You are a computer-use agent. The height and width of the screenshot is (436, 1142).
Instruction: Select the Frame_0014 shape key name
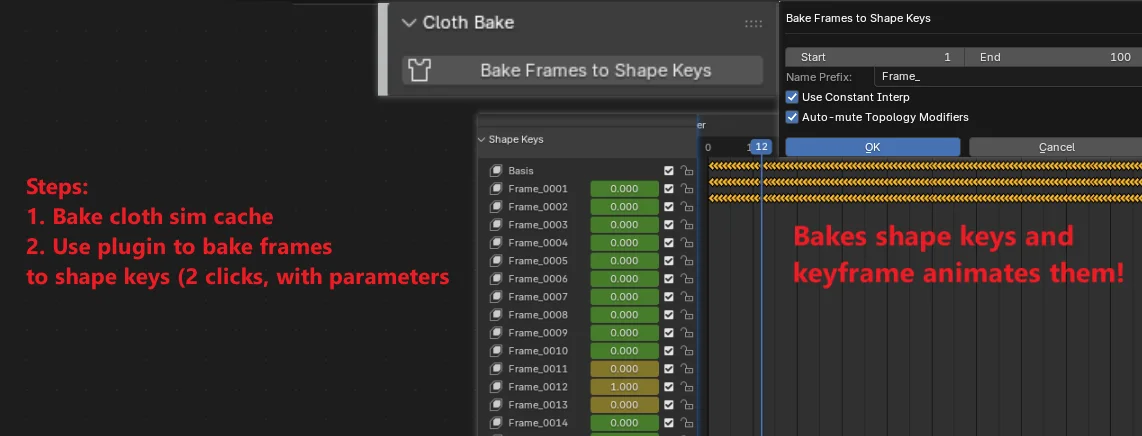click(537, 423)
